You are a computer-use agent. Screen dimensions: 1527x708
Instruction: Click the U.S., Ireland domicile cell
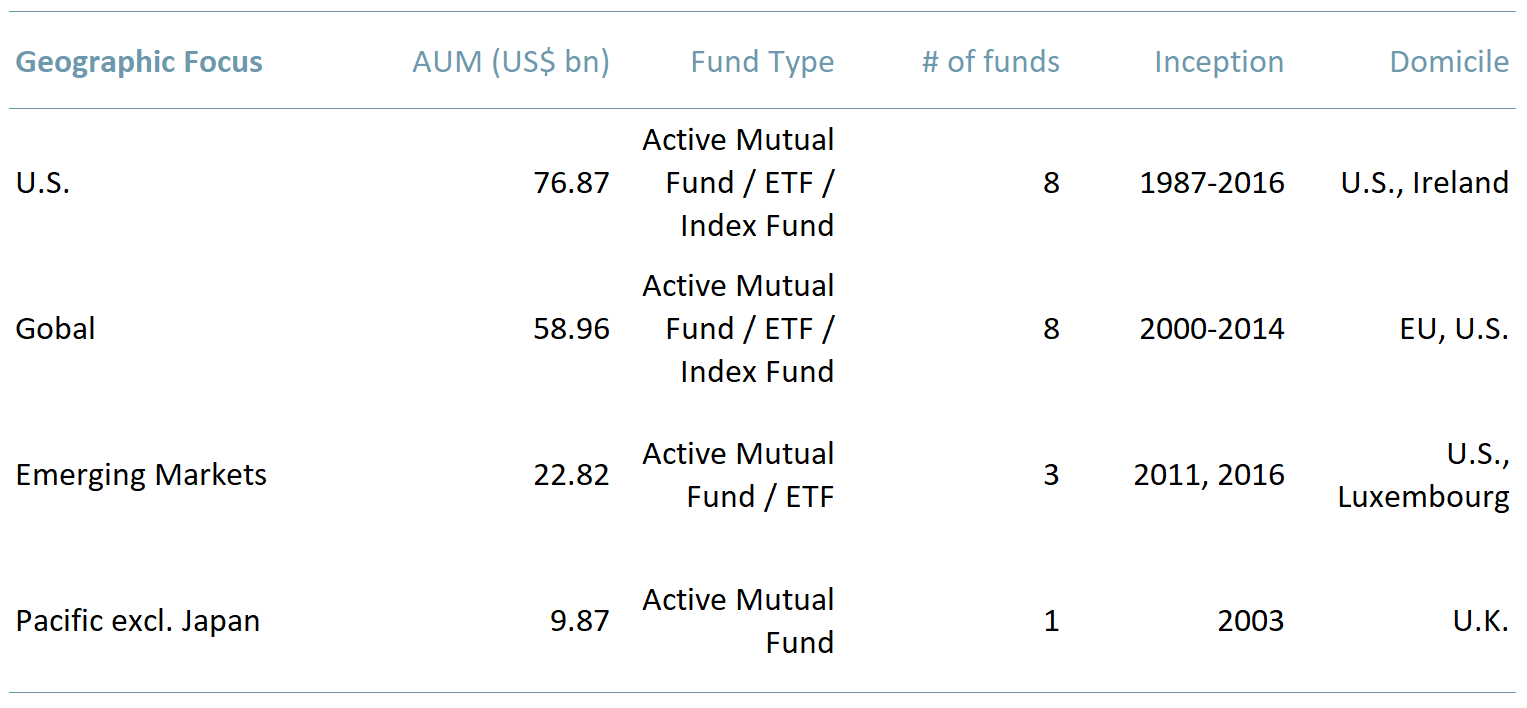pos(1424,183)
